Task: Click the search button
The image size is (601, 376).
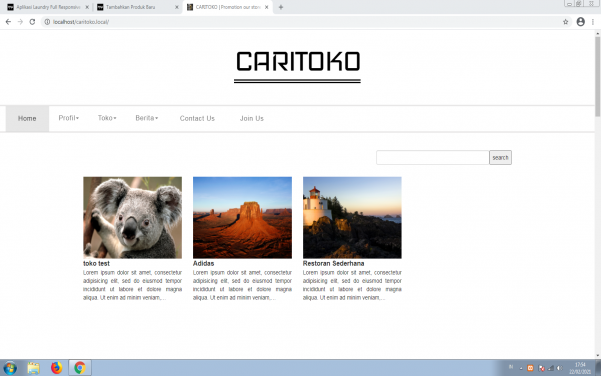Action: pos(500,158)
